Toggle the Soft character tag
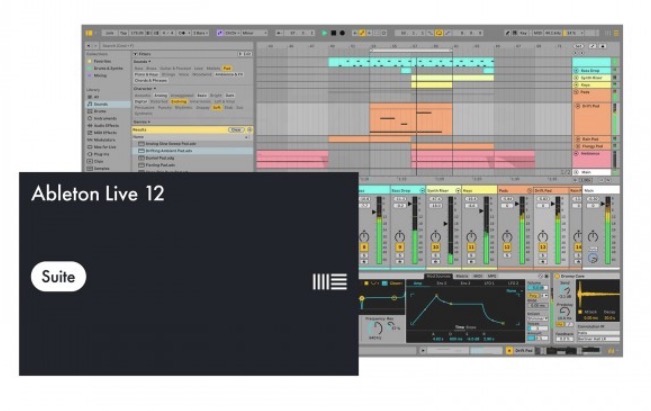 (x=217, y=108)
